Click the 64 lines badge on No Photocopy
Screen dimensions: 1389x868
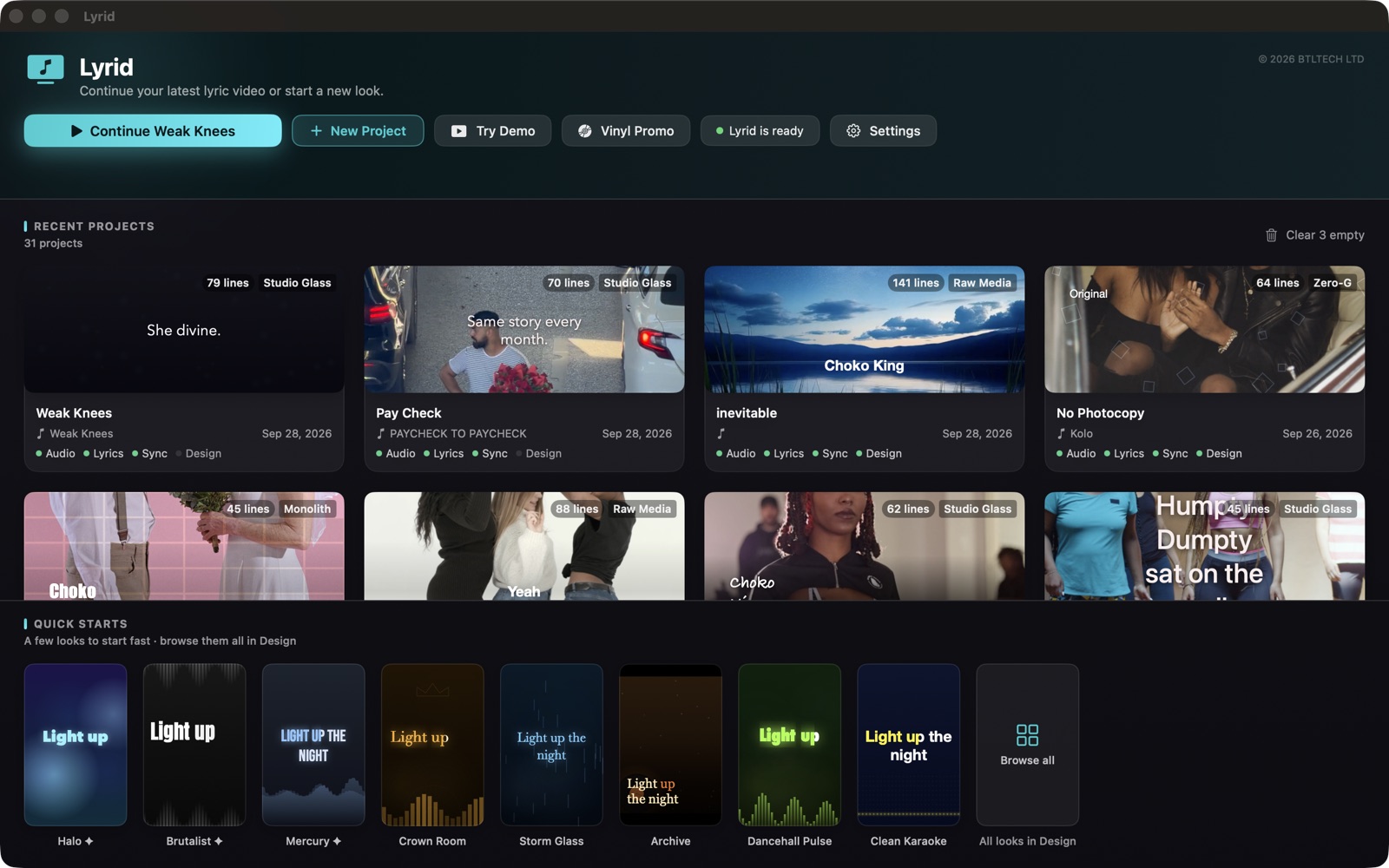[1277, 283]
